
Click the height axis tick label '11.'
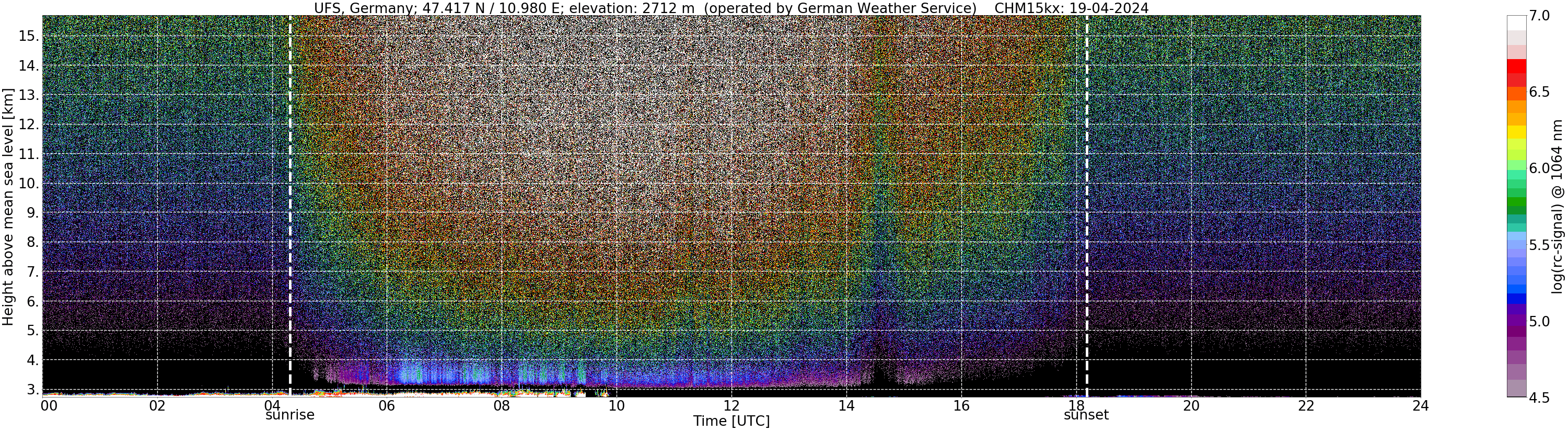coord(29,154)
